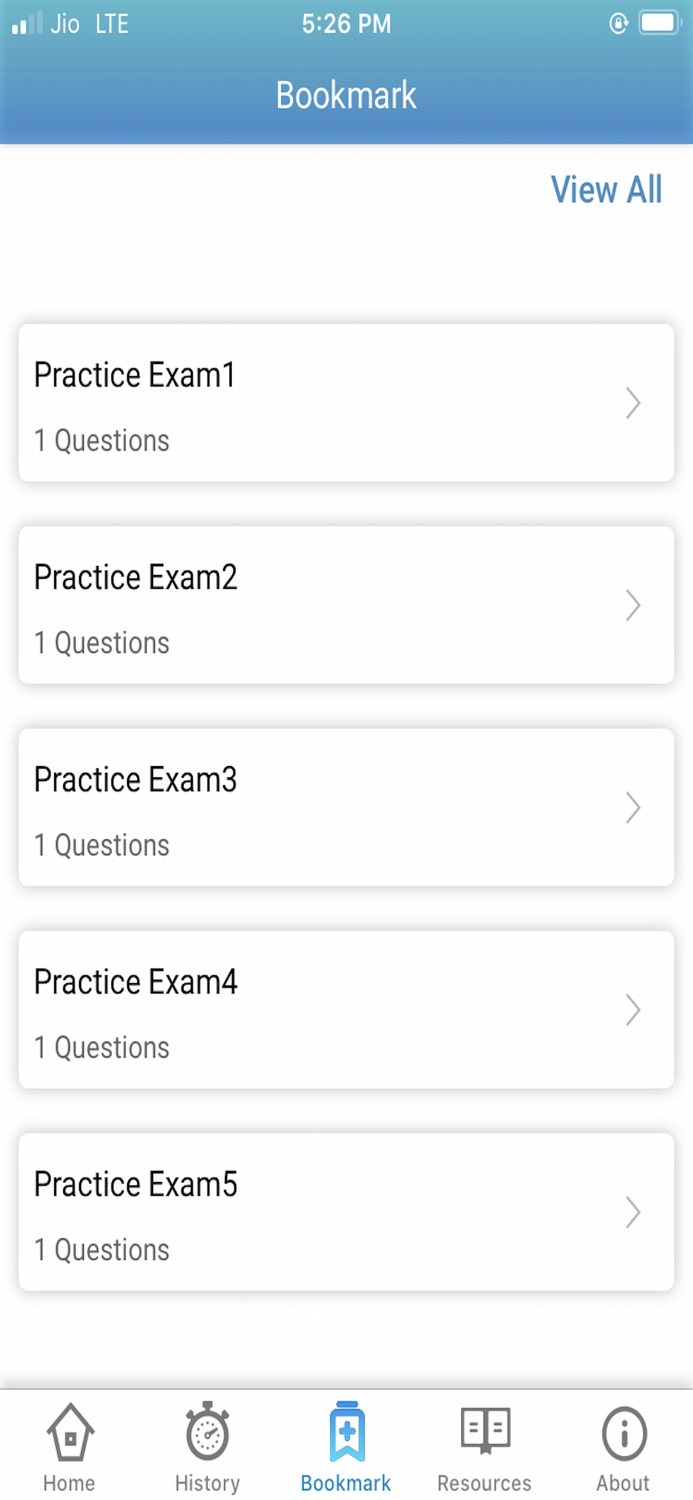Viewport: 693px width, 1500px height.
Task: Open the Practice Exam3 card
Action: click(x=346, y=807)
